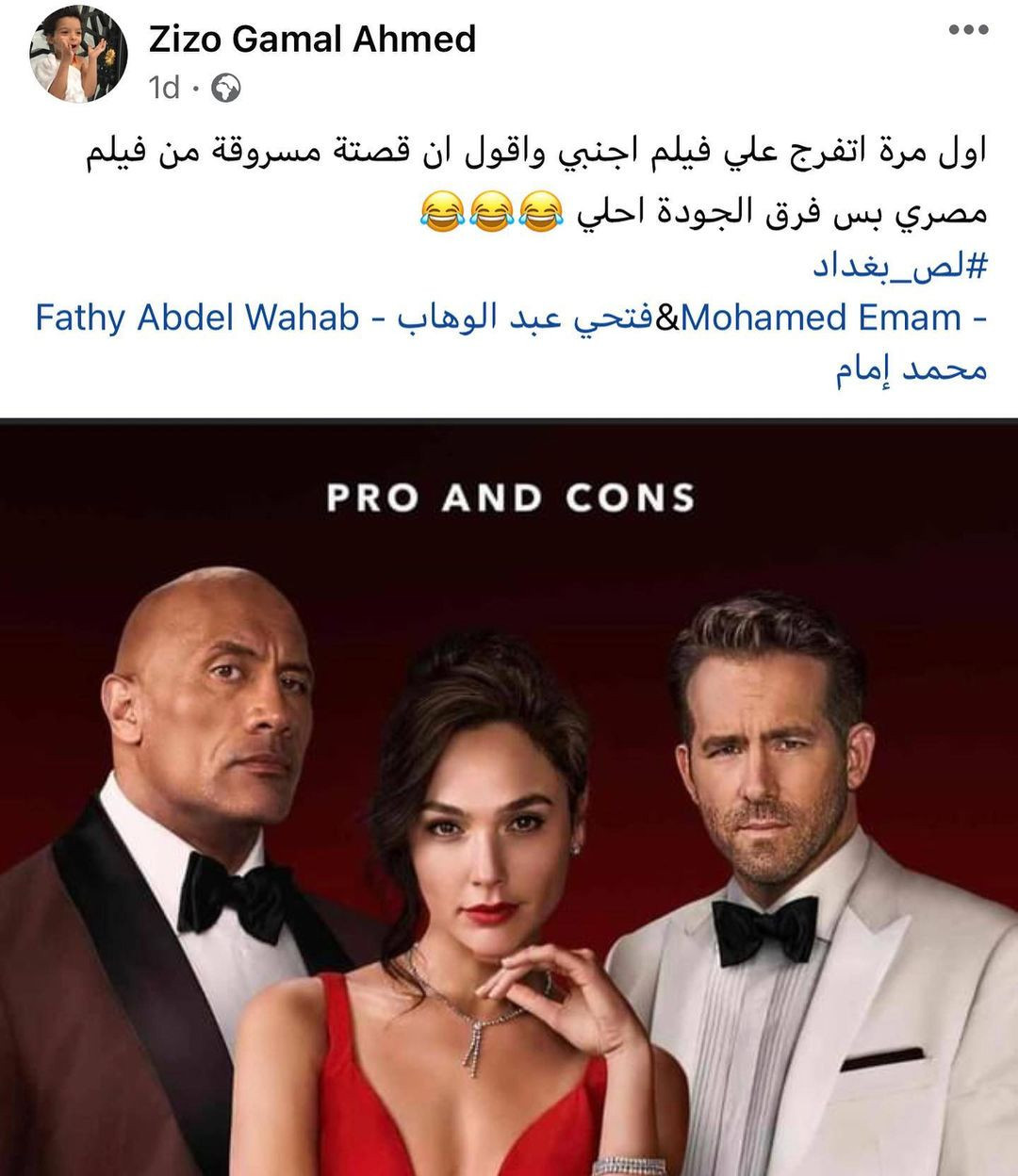Open the #لص_بغداد hashtag

pyautogui.click(x=900, y=266)
